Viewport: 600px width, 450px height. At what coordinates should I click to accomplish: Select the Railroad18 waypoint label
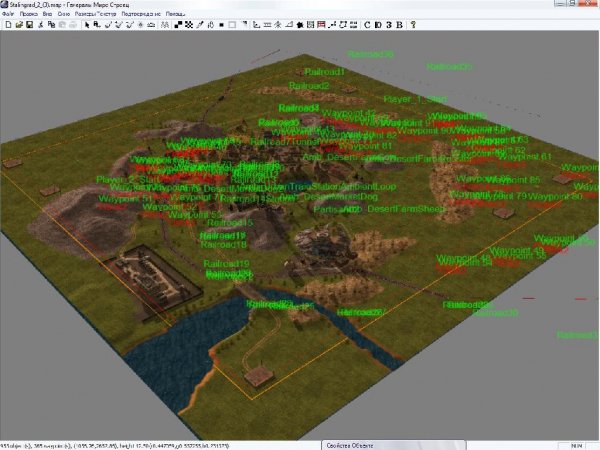[224, 244]
